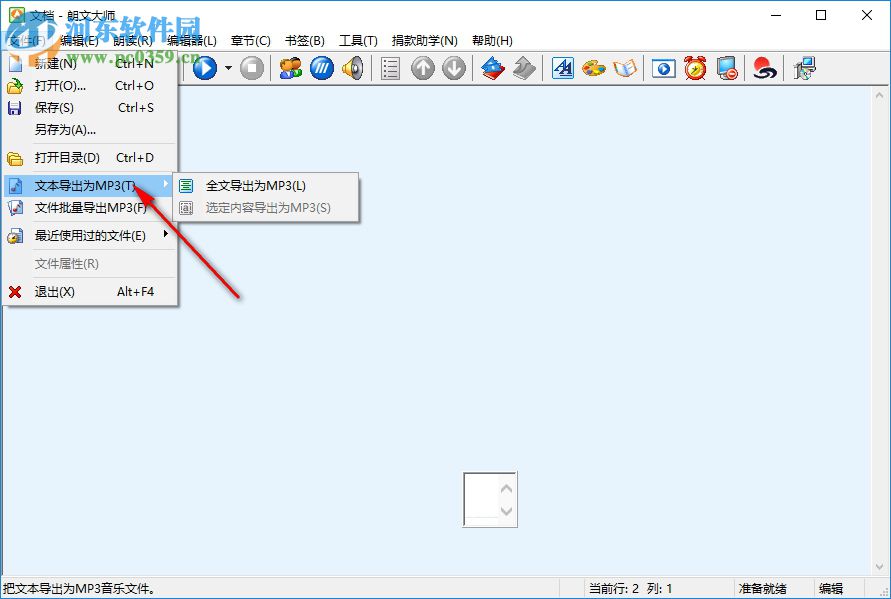Click the 编辑 status bar indicator

pos(831,589)
